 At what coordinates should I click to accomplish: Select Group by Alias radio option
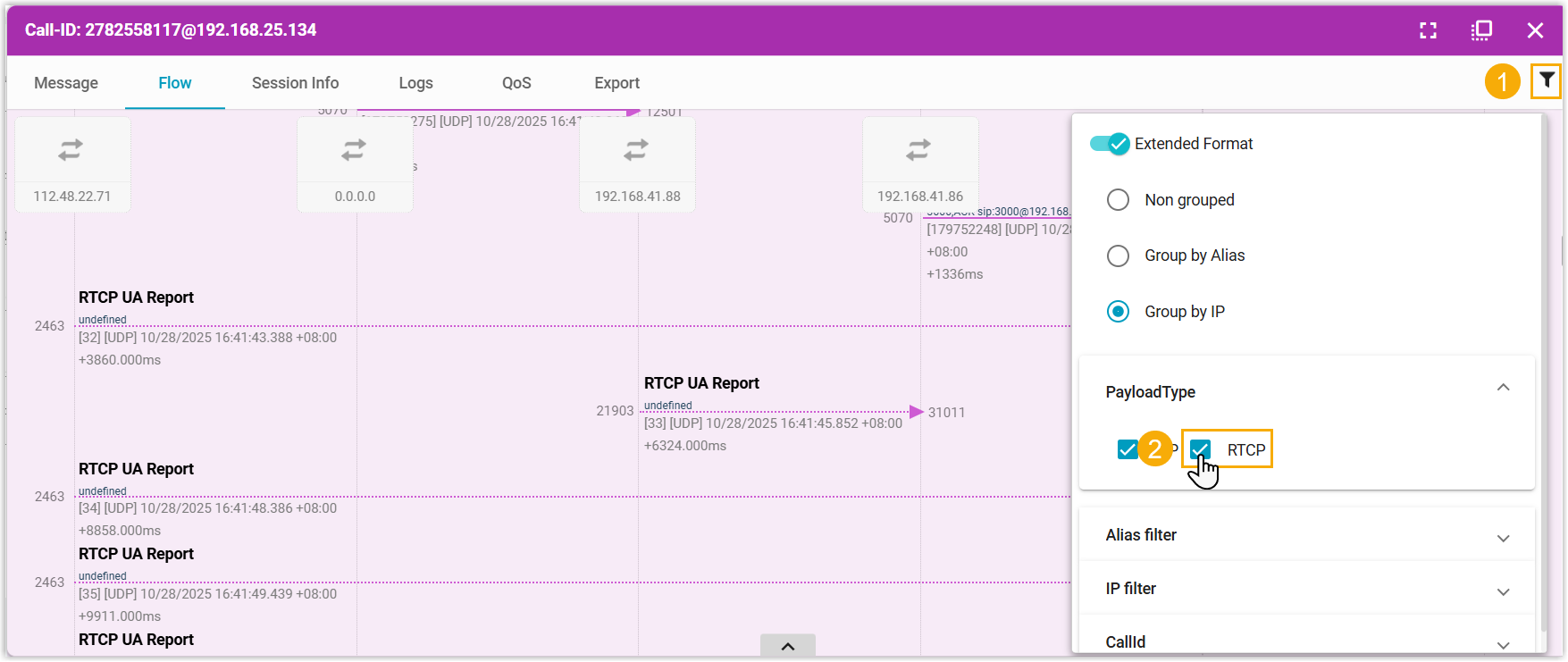click(1118, 256)
